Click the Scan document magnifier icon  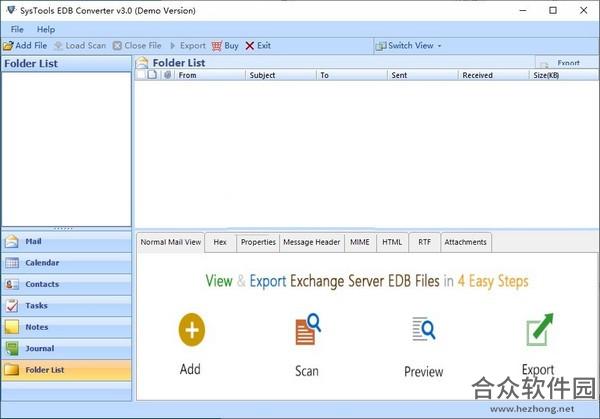(308, 329)
